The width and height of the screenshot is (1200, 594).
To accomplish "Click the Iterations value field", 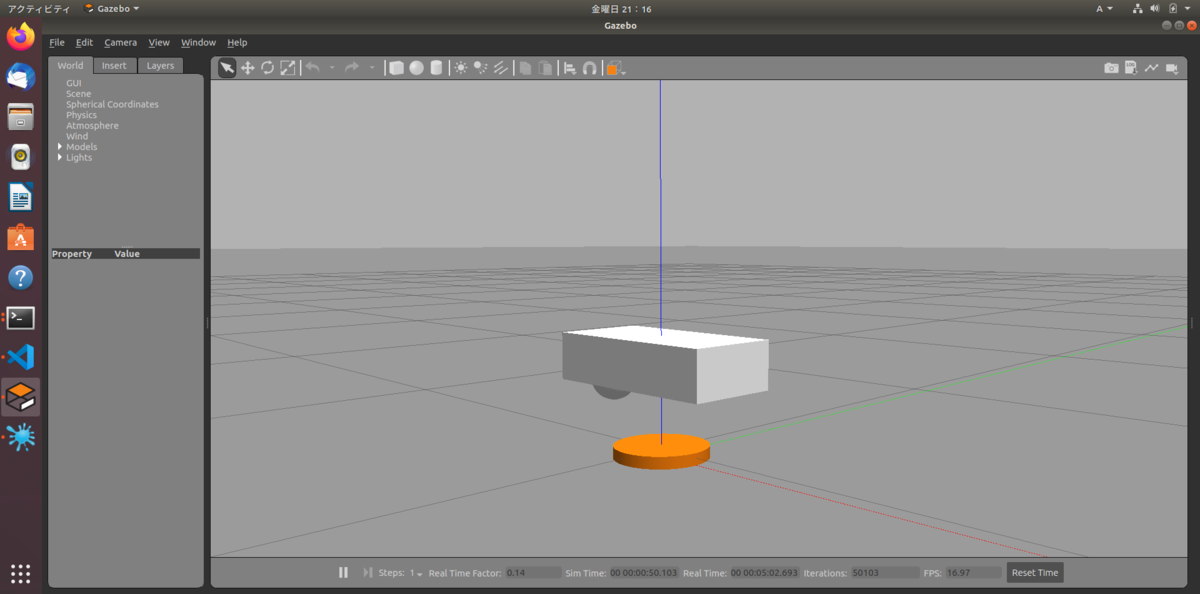I will pos(885,573).
